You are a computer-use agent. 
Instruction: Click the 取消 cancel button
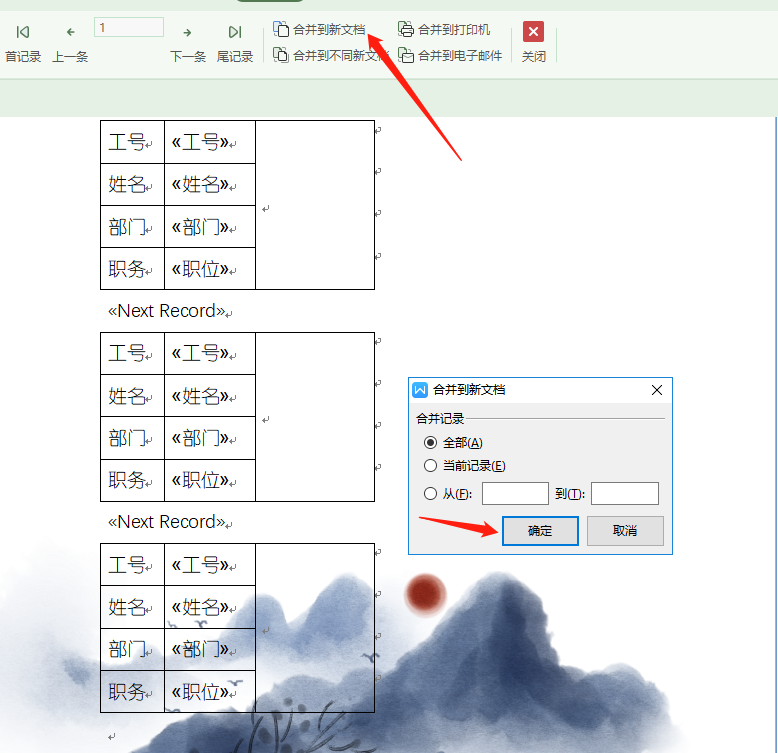625,531
